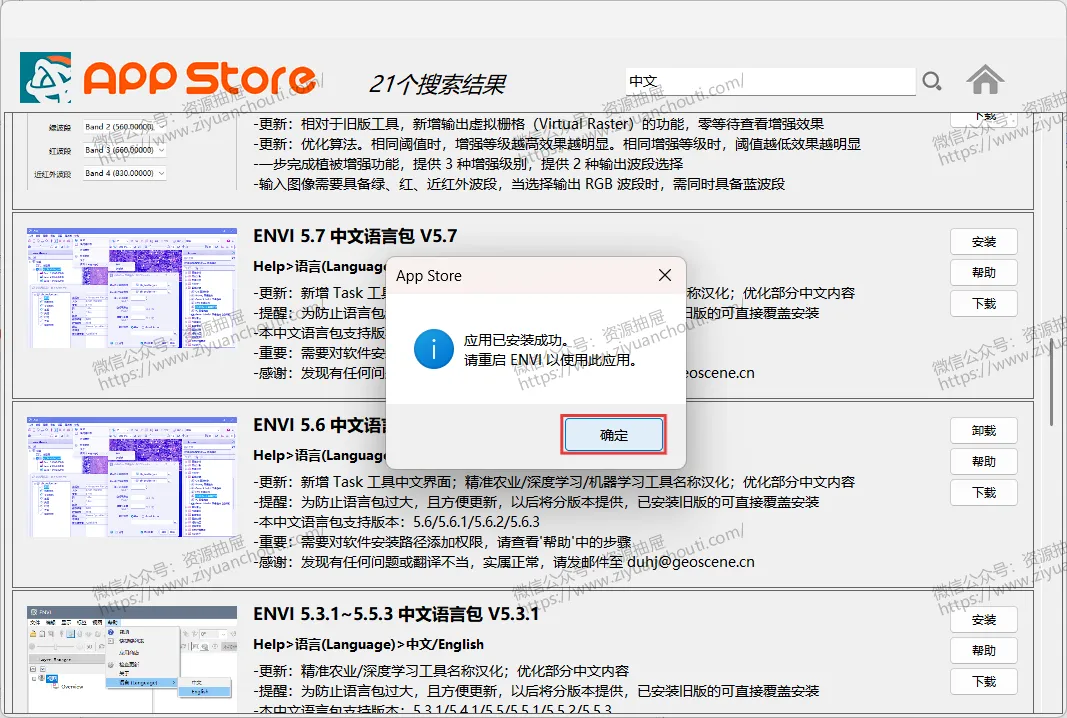Click 'Help>语言(Language)>中文/English' in ENVI 5.3.1 entry

click(368, 644)
